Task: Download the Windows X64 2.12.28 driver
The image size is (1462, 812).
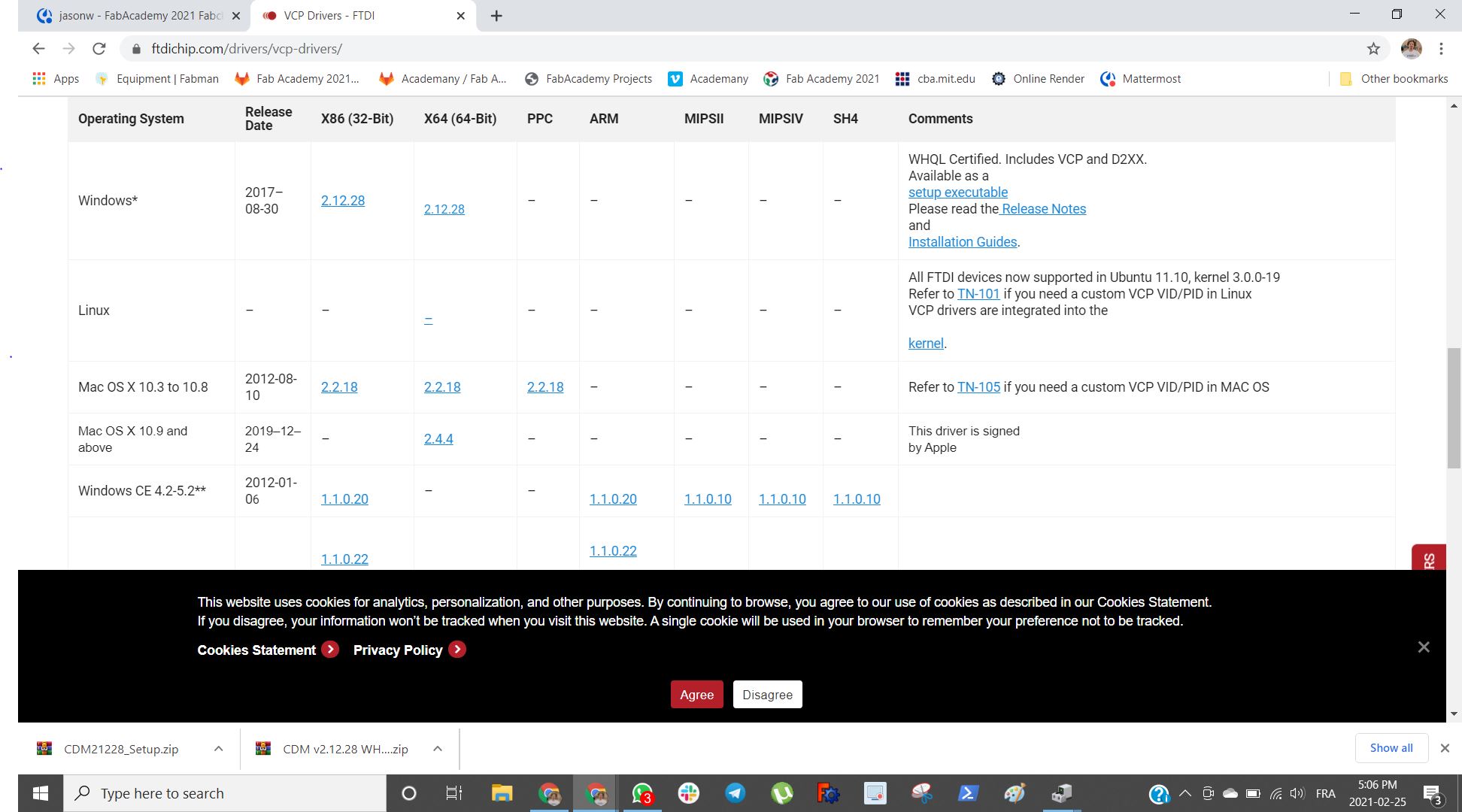Action: tap(444, 209)
